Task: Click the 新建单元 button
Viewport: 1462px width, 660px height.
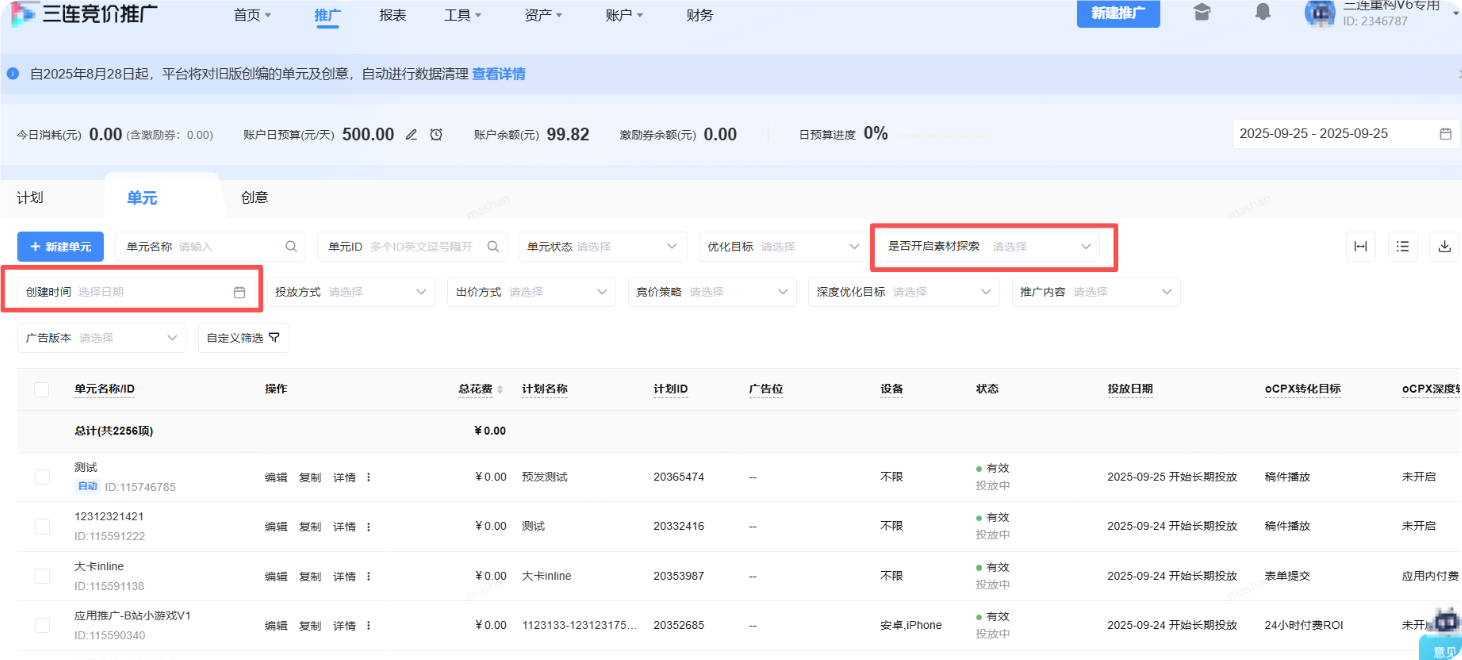Action: point(60,246)
